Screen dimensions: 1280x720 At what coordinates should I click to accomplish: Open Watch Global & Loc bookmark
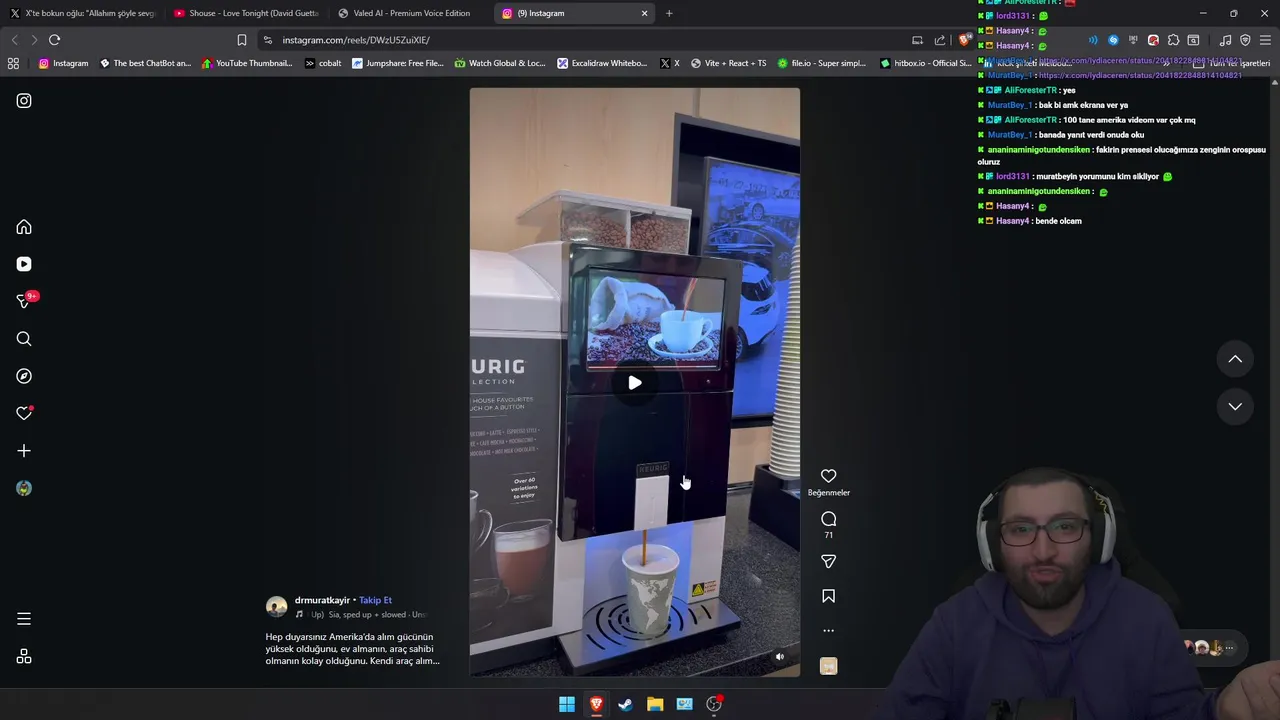(500, 63)
